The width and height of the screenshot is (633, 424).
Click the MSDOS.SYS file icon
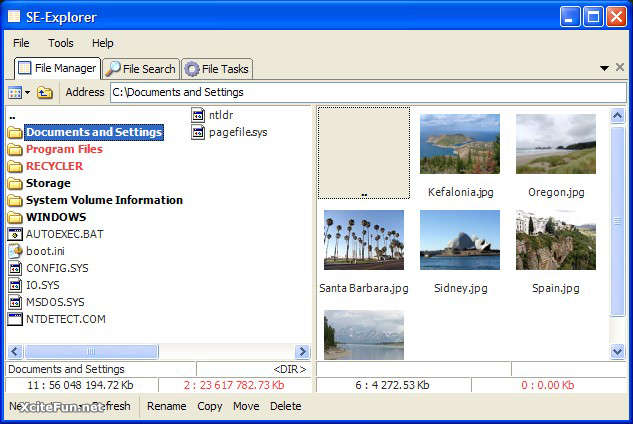click(x=15, y=302)
